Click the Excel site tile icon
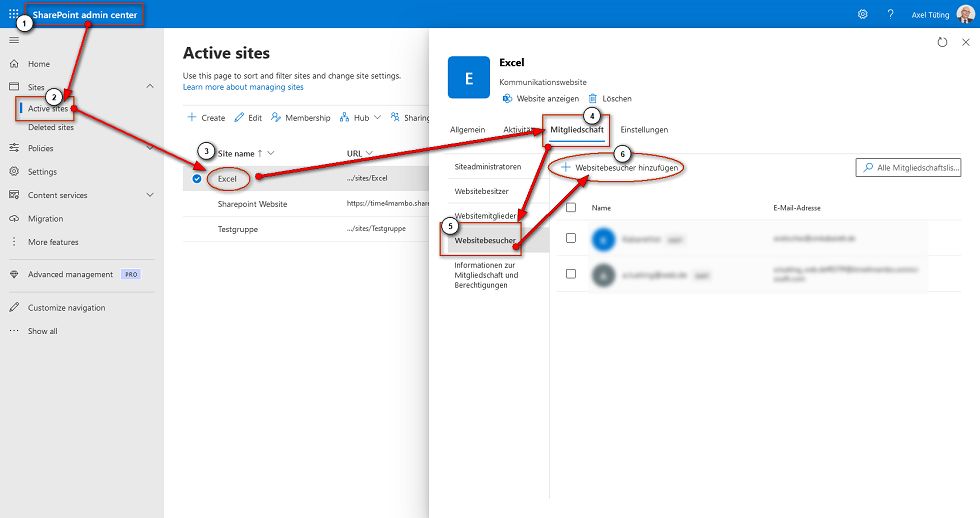 pyautogui.click(x=469, y=77)
